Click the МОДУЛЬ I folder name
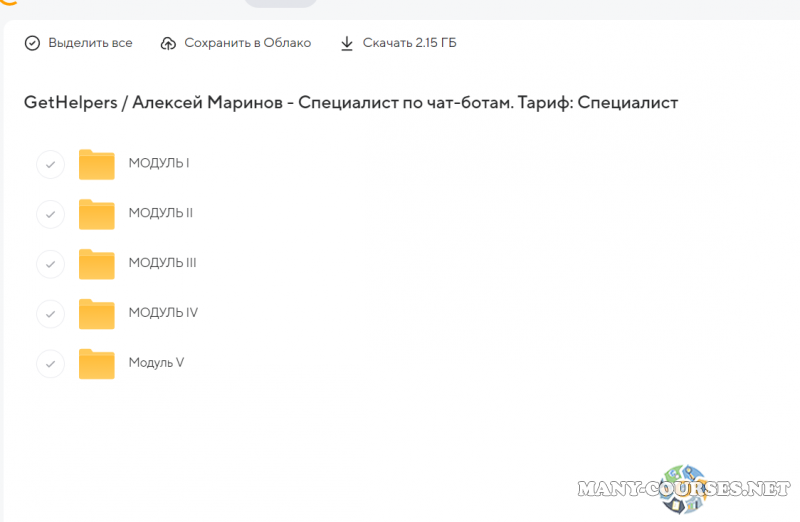 [x=159, y=163]
